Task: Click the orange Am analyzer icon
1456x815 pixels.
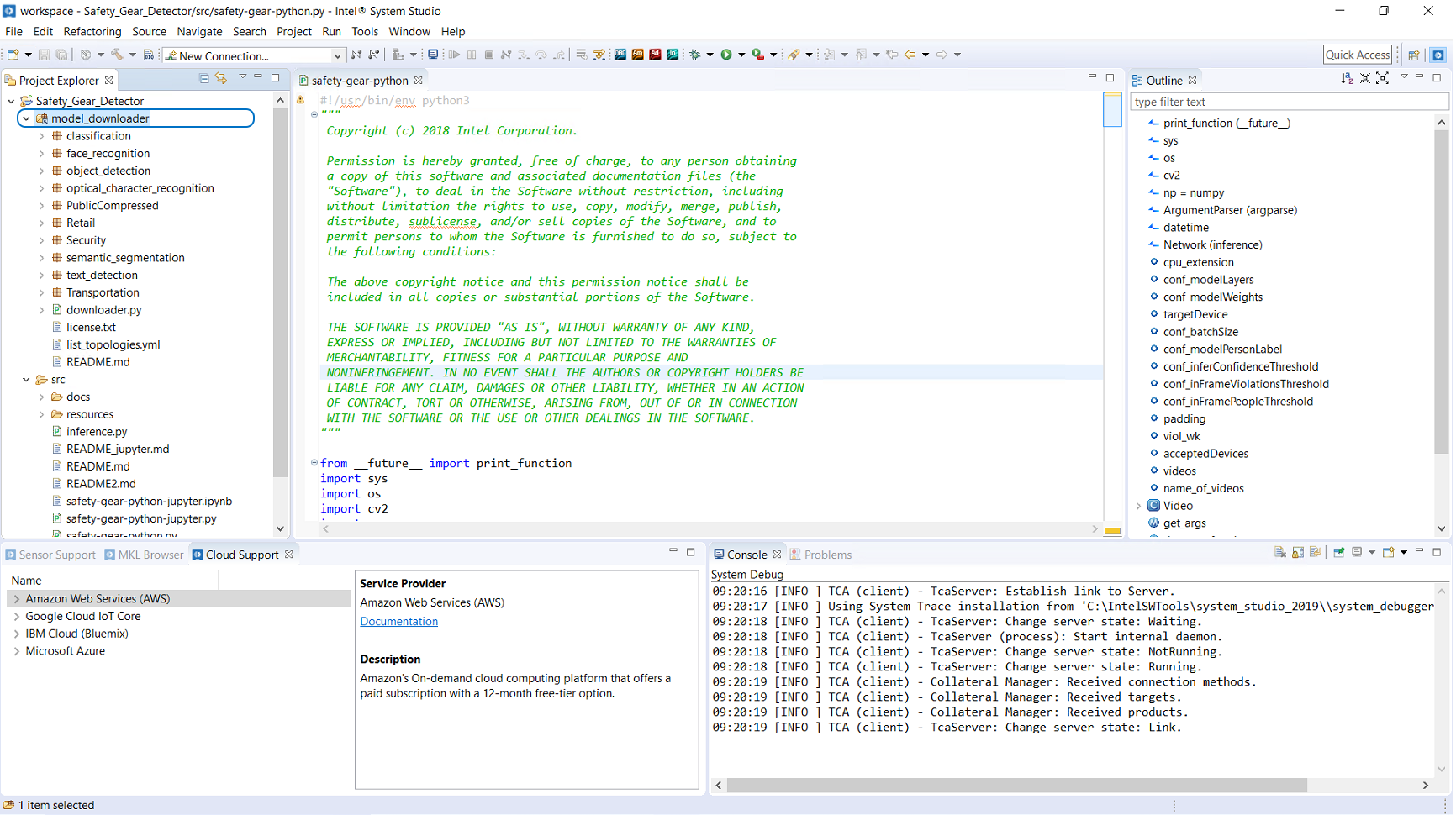Action: click(638, 55)
